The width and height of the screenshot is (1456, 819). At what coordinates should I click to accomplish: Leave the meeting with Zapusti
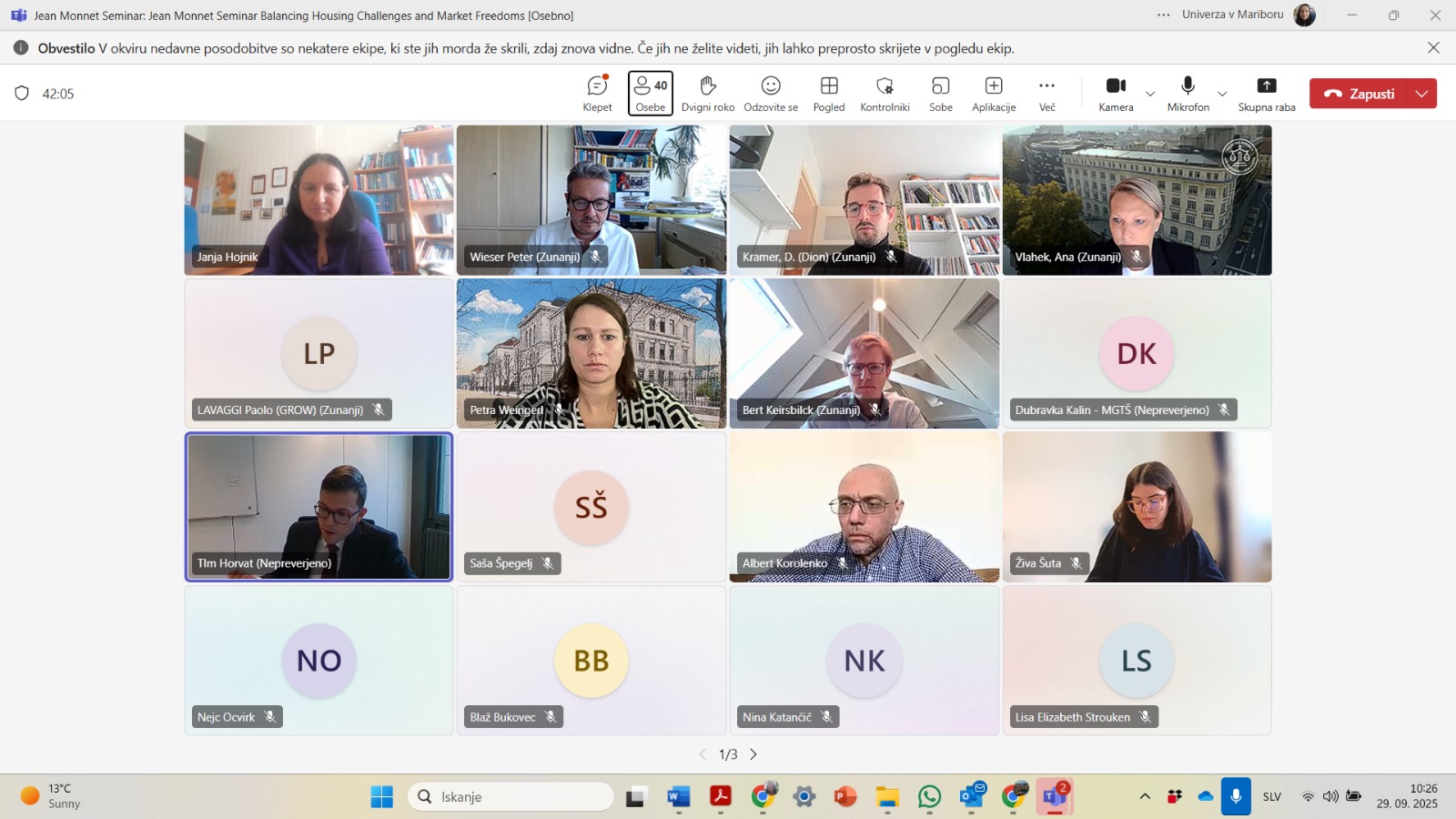(1359, 94)
